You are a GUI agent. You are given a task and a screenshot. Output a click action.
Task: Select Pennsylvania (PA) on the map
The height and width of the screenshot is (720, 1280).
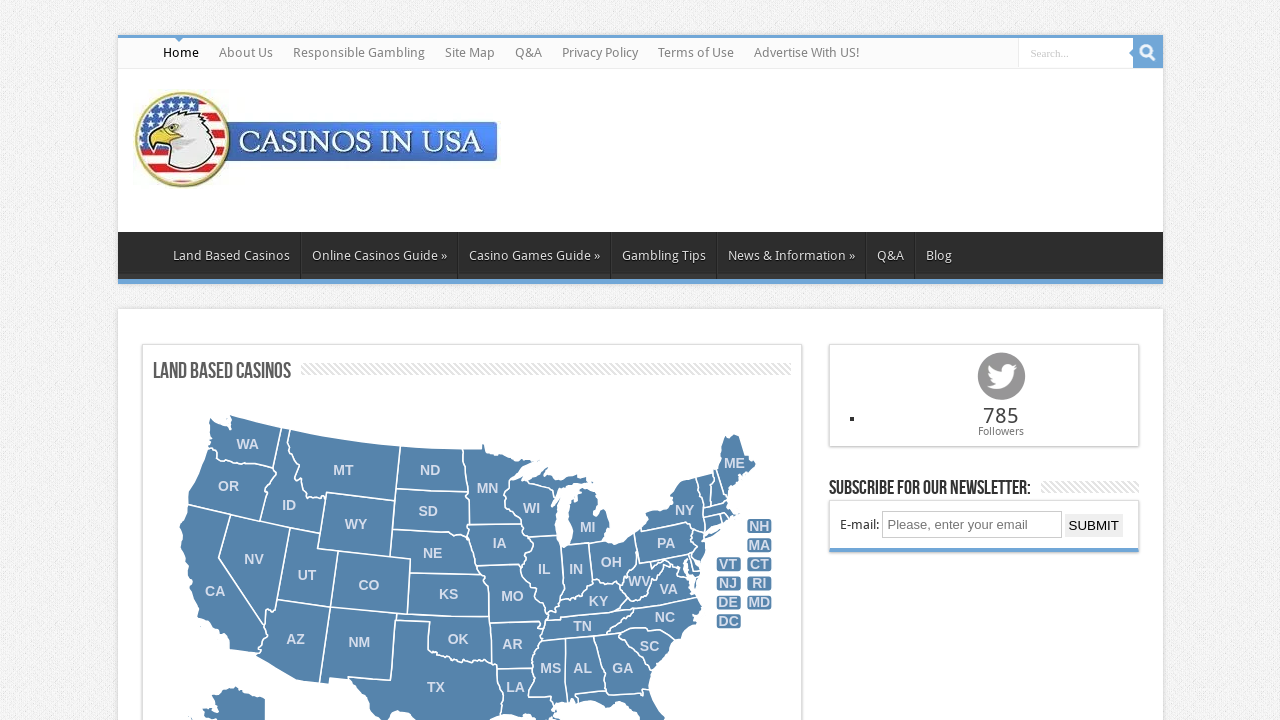666,543
